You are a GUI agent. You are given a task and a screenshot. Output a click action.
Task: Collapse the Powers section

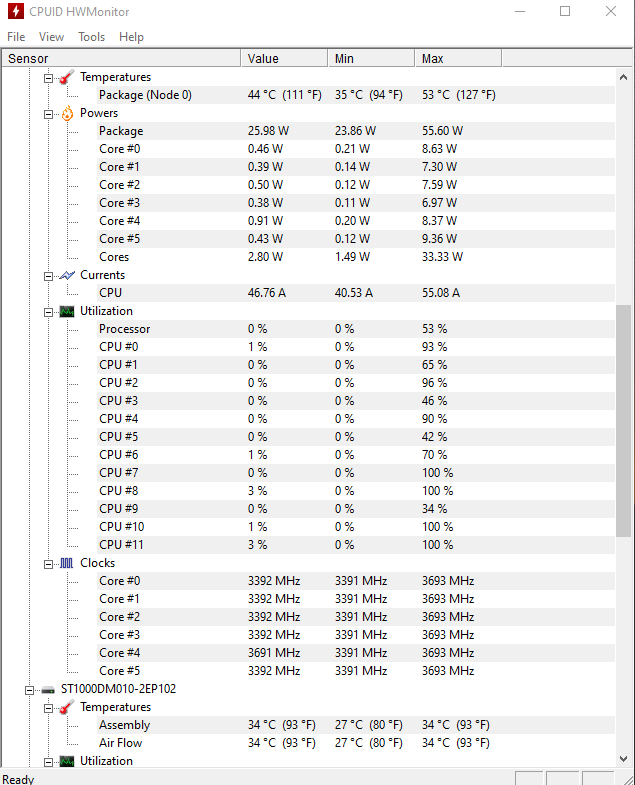click(x=49, y=114)
